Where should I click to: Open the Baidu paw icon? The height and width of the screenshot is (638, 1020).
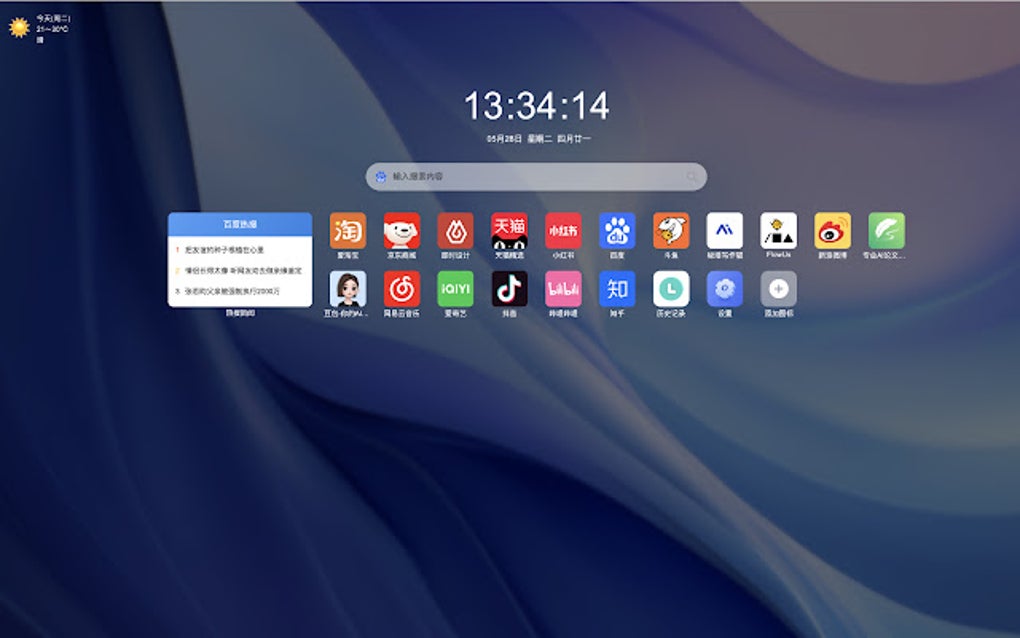pos(617,230)
